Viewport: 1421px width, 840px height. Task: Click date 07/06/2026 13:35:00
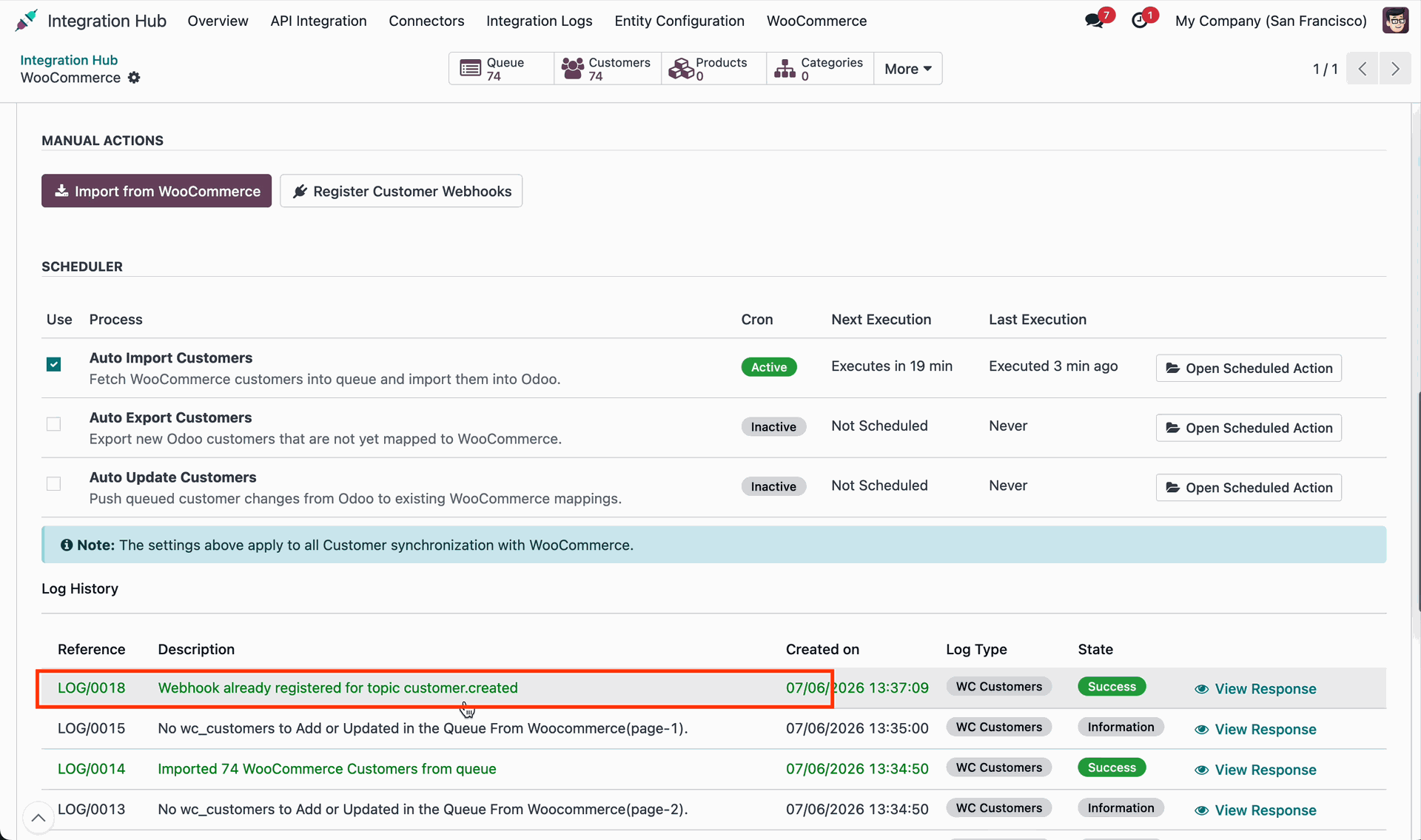857,729
